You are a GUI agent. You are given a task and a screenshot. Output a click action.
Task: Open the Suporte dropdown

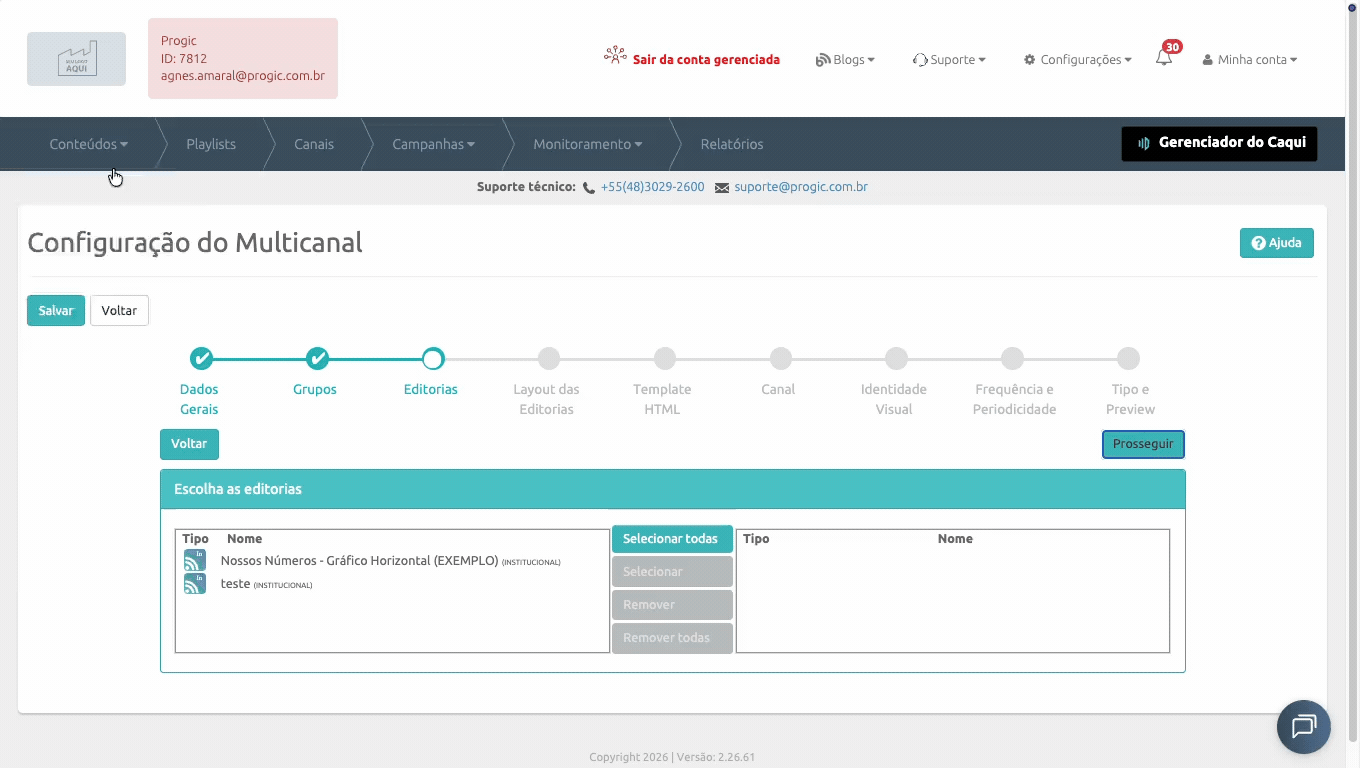(x=950, y=60)
